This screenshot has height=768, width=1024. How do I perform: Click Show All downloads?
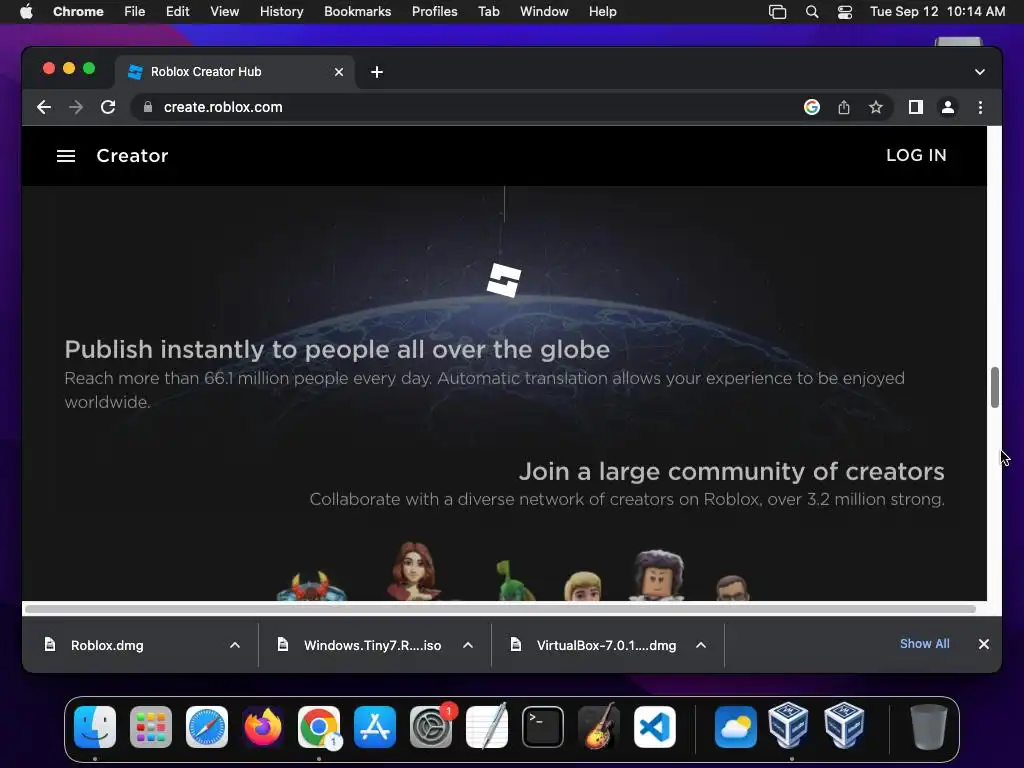point(924,644)
